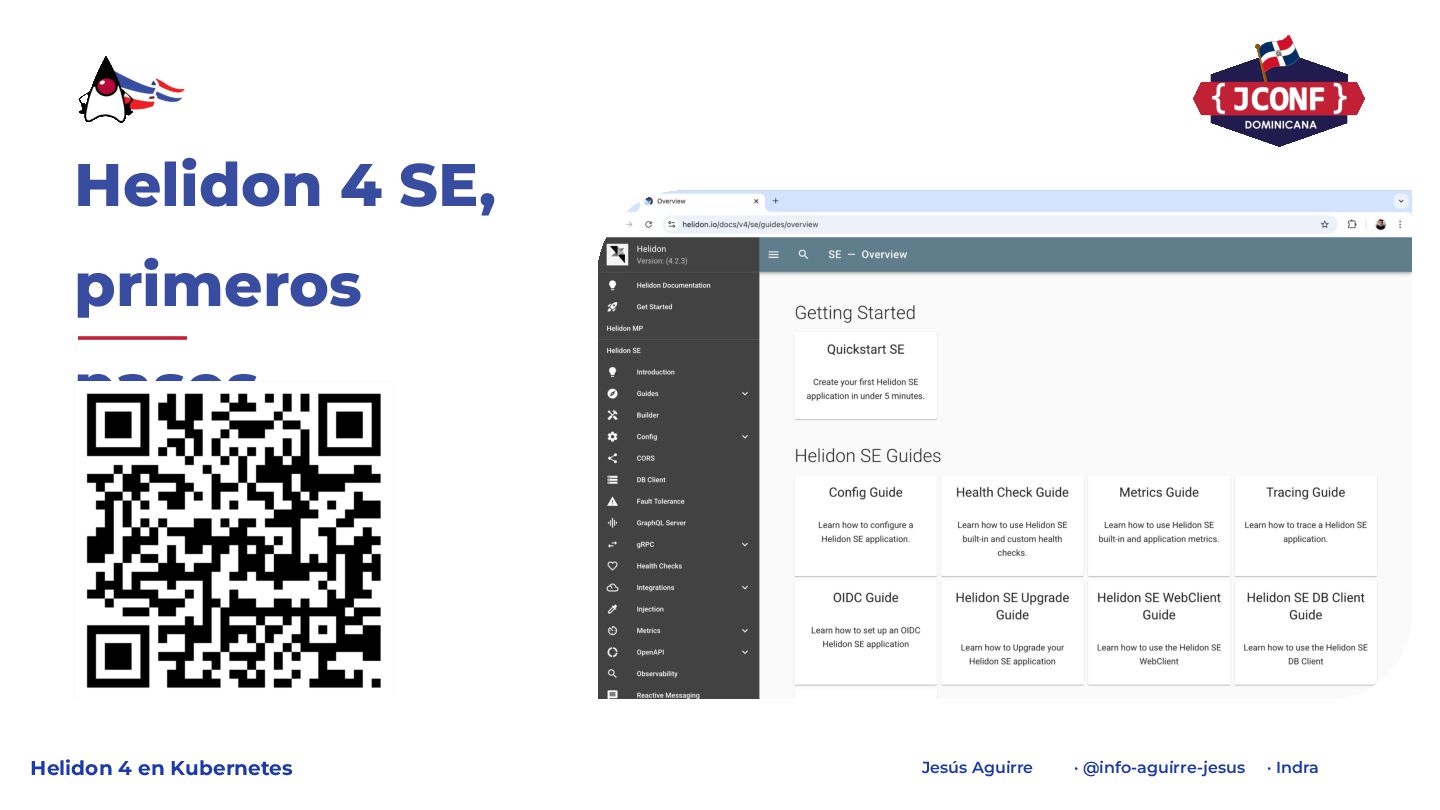Click the QR code image
Screen dimensions: 1440x810
(234, 541)
